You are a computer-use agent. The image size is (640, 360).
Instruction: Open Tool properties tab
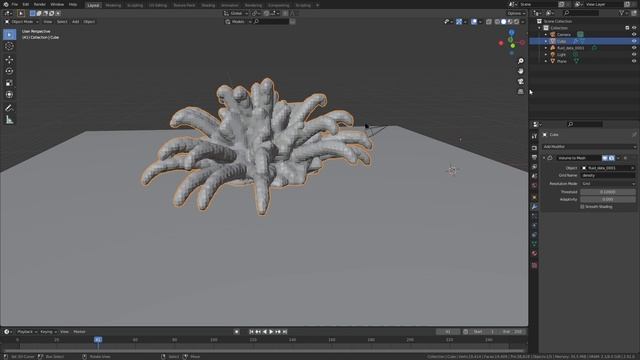point(534,136)
